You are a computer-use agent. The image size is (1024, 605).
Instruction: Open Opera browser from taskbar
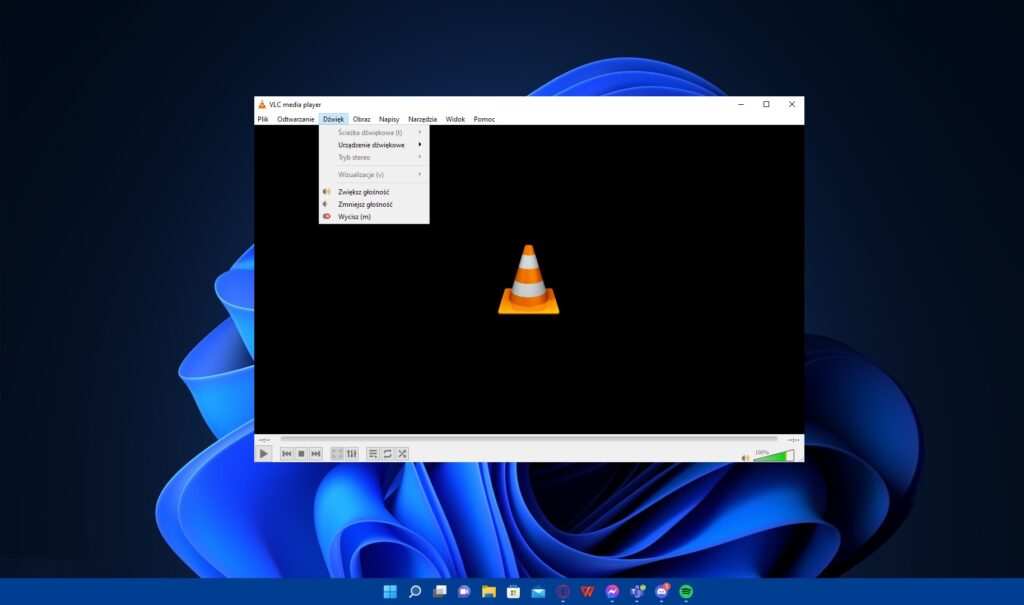563,592
